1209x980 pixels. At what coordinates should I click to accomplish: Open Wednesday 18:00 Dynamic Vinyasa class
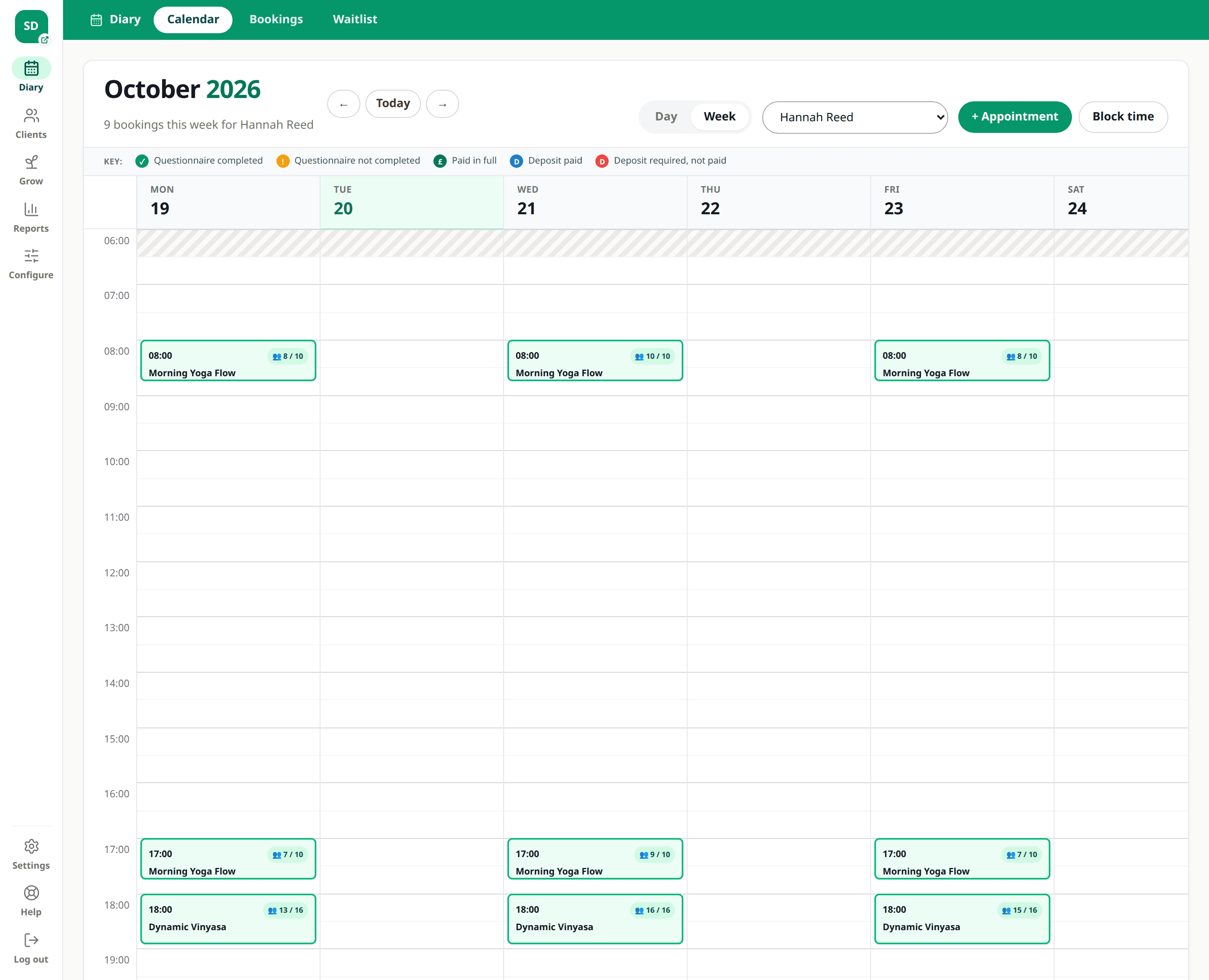point(595,919)
